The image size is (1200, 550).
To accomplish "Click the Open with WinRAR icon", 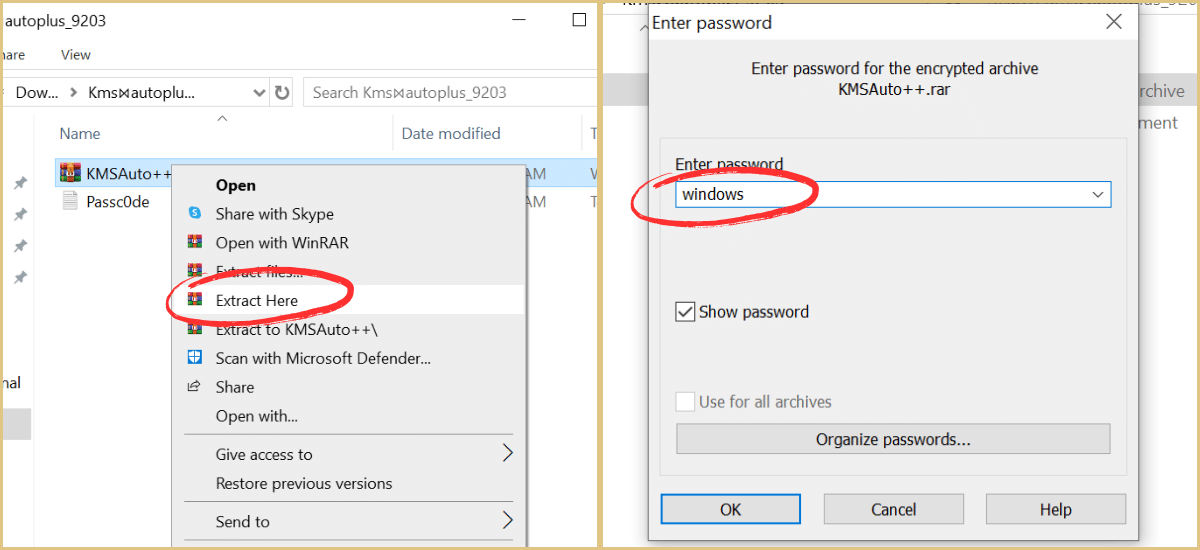I will coord(195,243).
